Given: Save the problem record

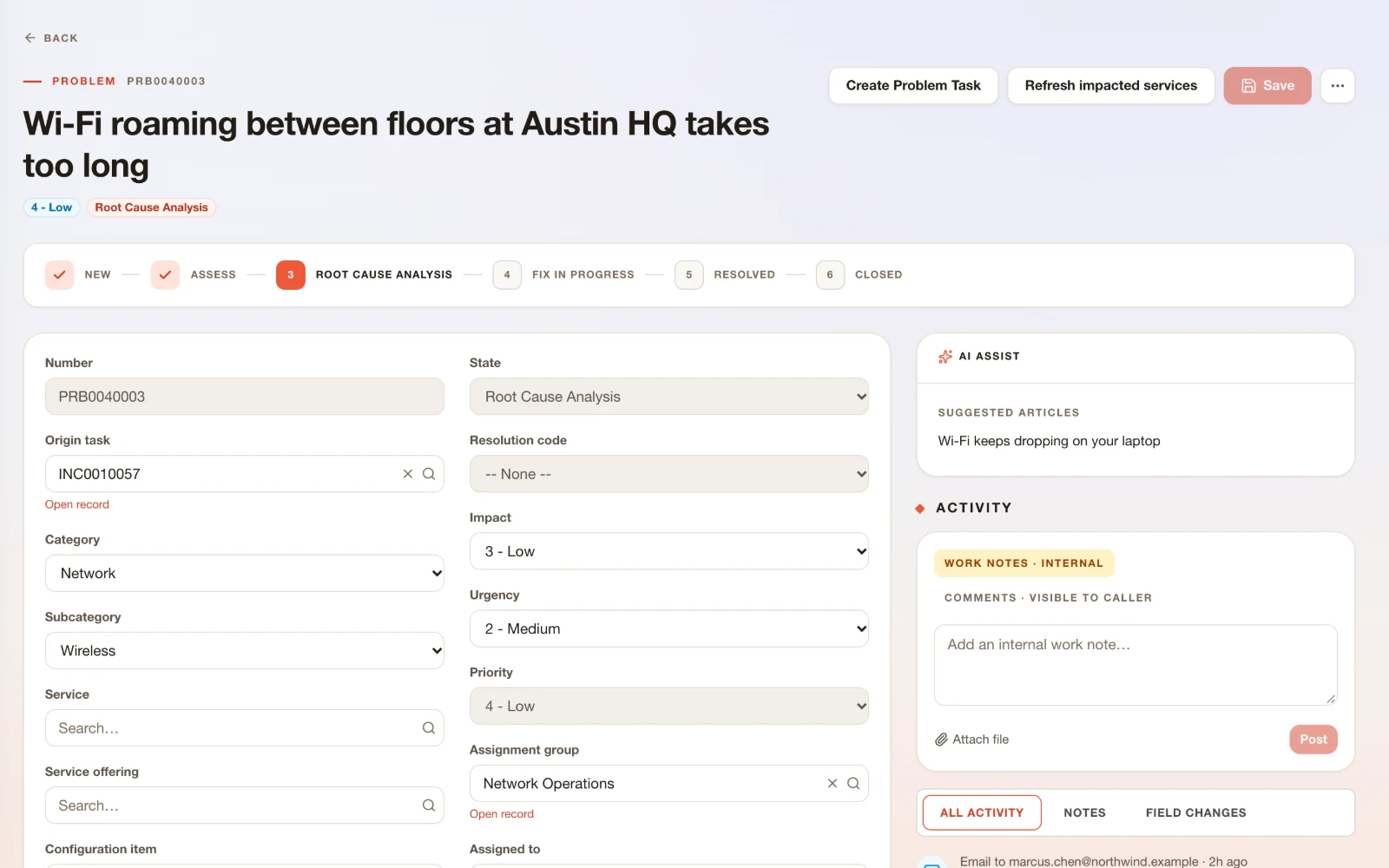Looking at the screenshot, I should [x=1267, y=86].
